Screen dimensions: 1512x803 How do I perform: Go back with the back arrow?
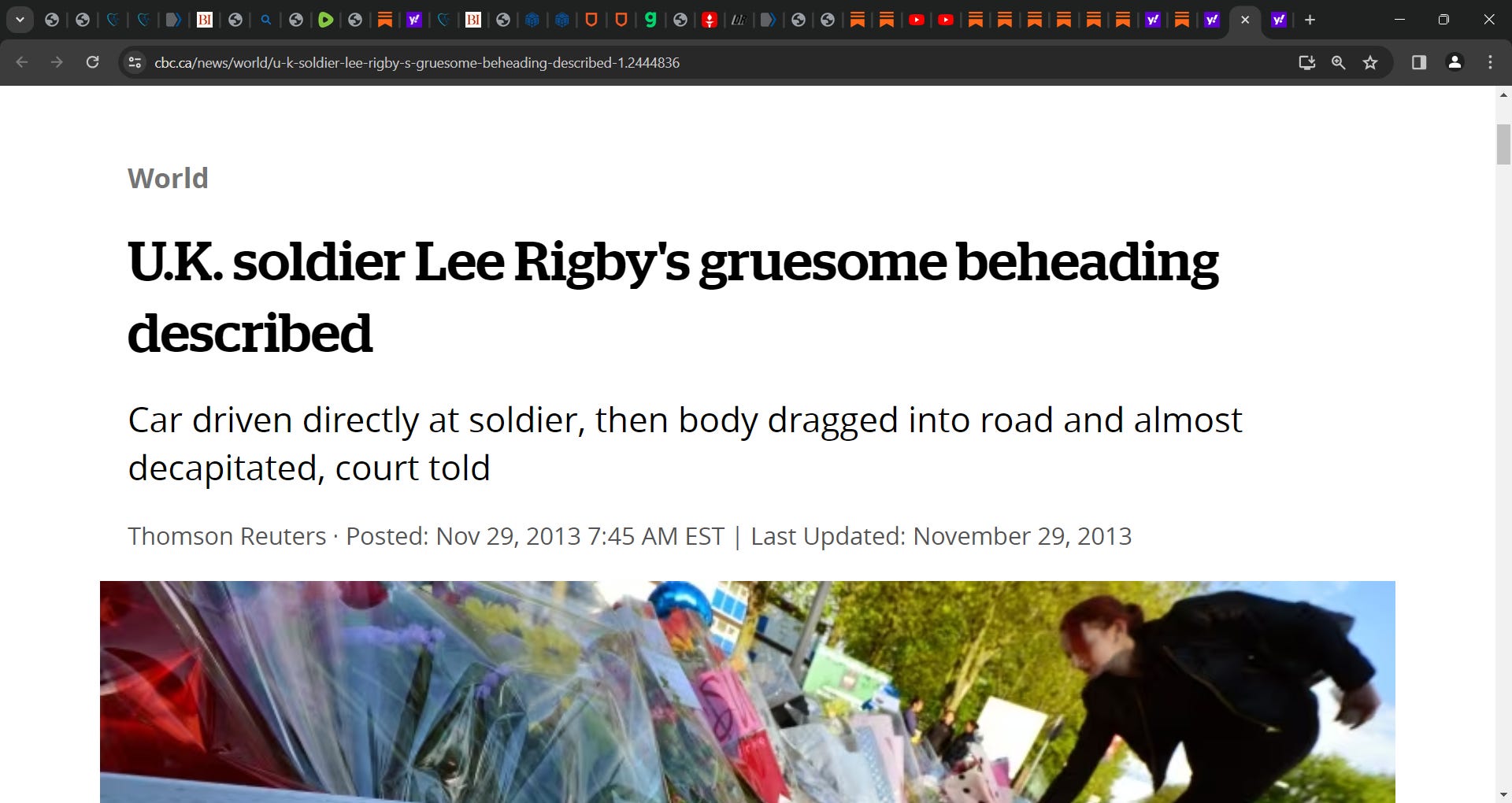pyautogui.click(x=22, y=62)
